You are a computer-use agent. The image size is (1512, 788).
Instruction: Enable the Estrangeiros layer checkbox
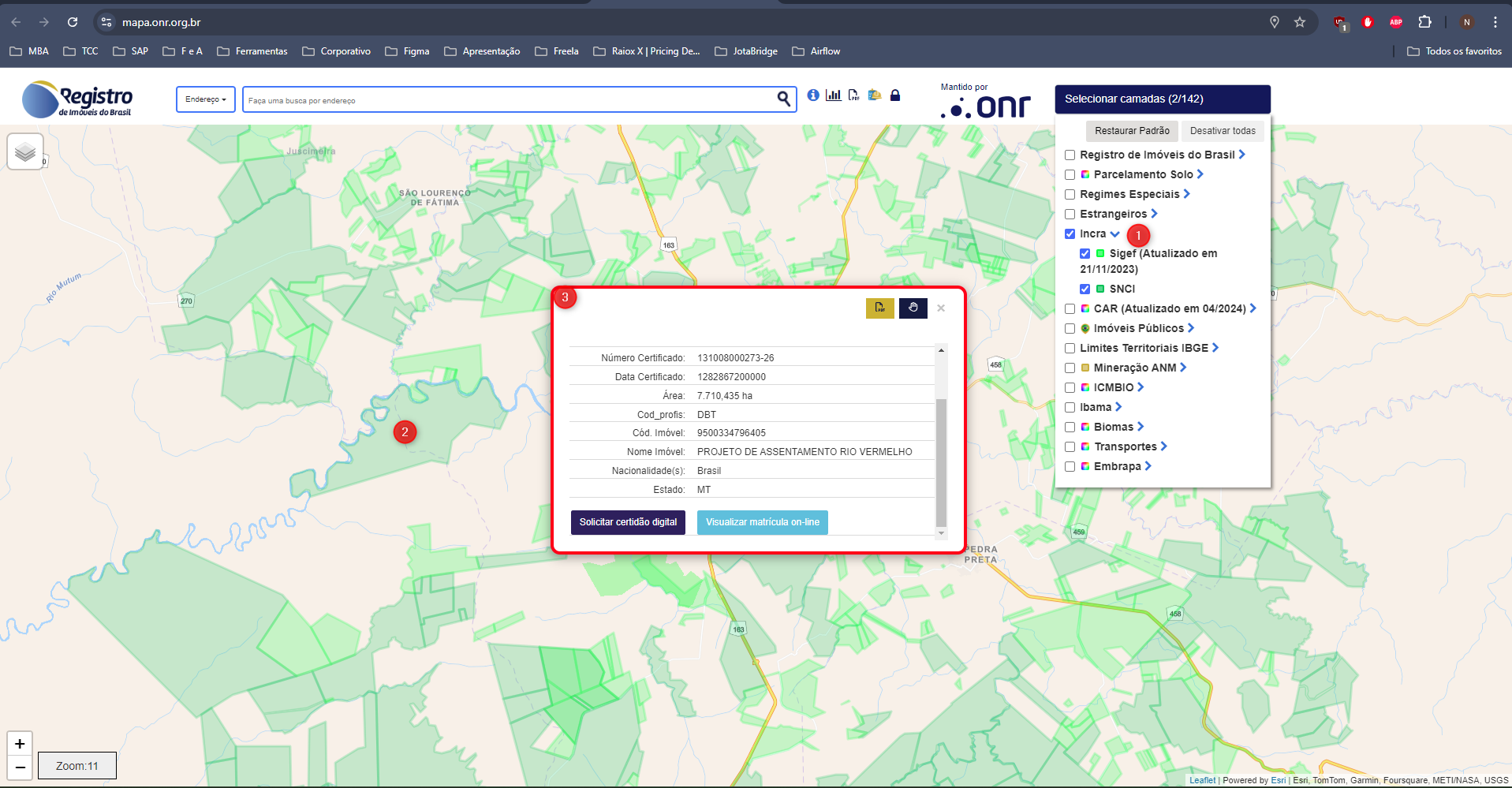click(x=1070, y=215)
